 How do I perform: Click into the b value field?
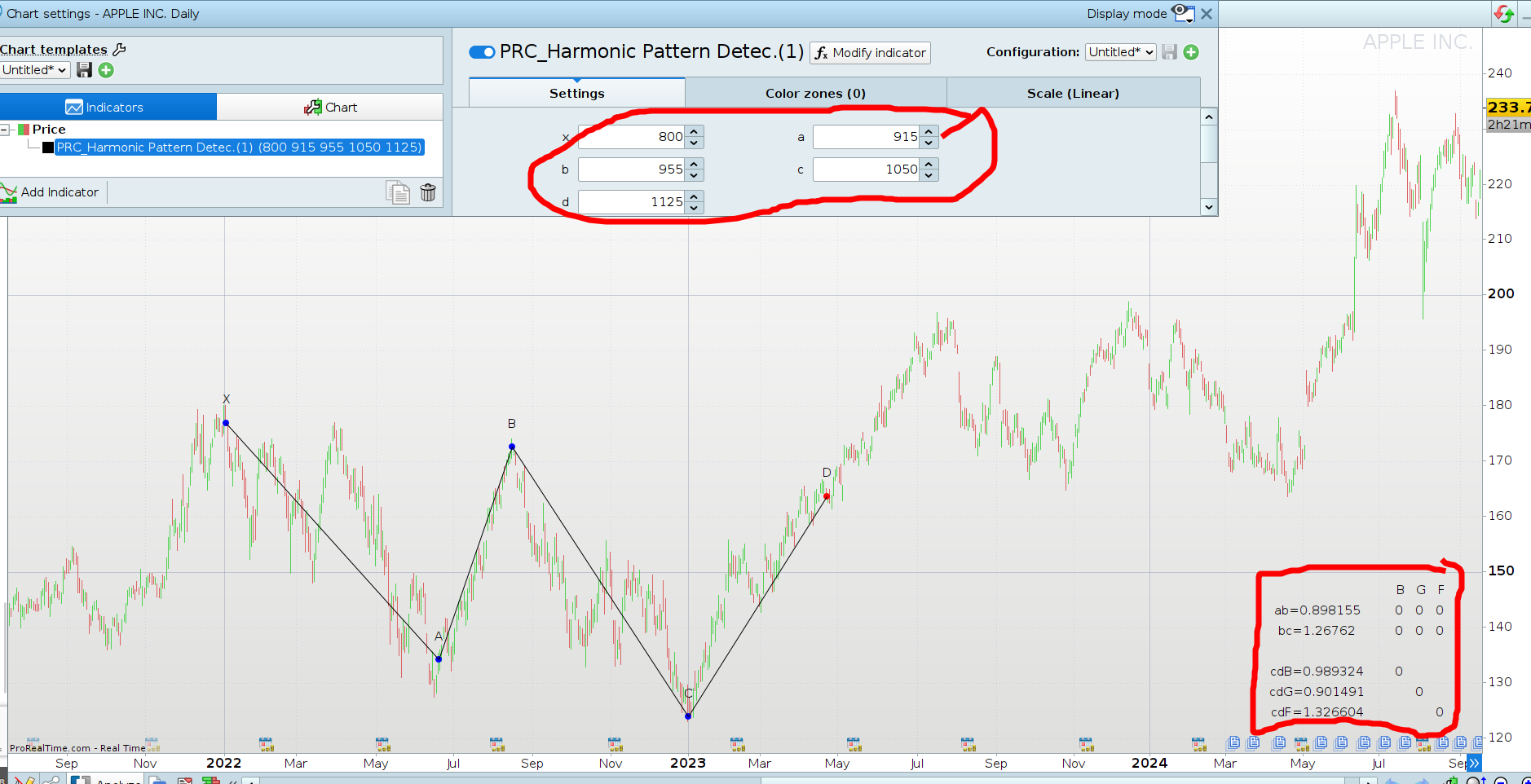632,170
